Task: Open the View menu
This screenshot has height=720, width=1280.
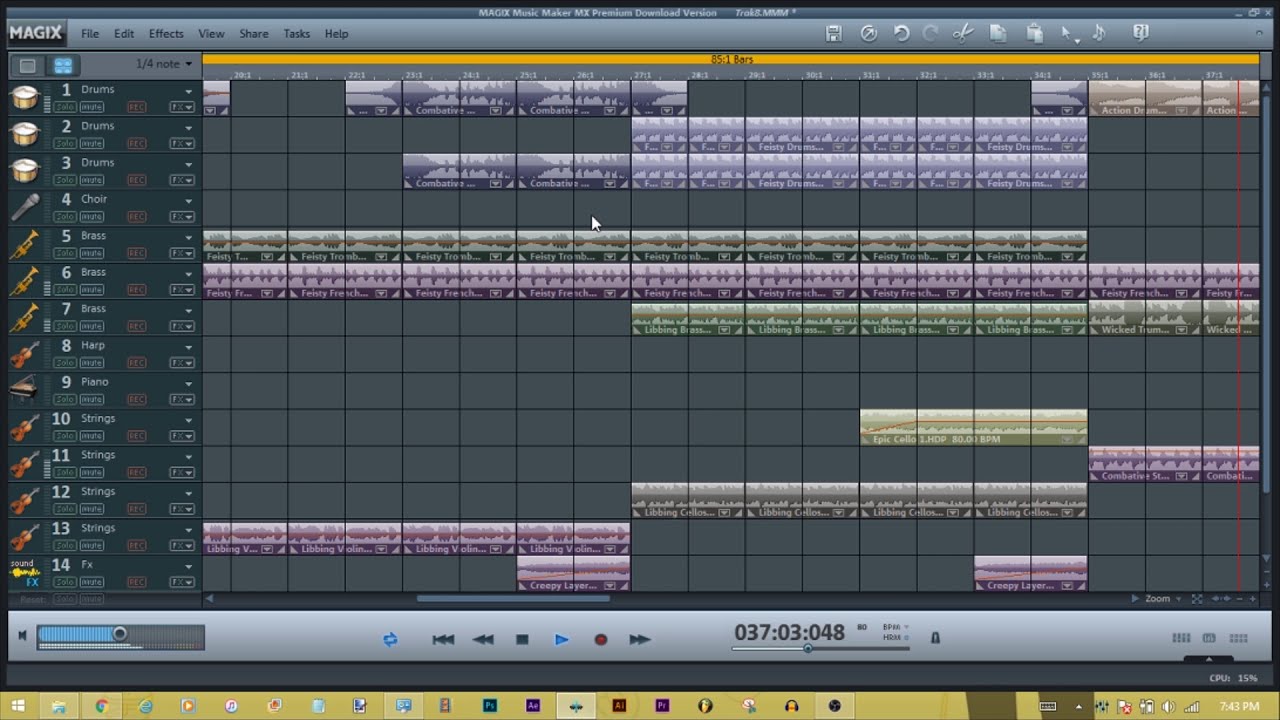Action: pos(211,34)
